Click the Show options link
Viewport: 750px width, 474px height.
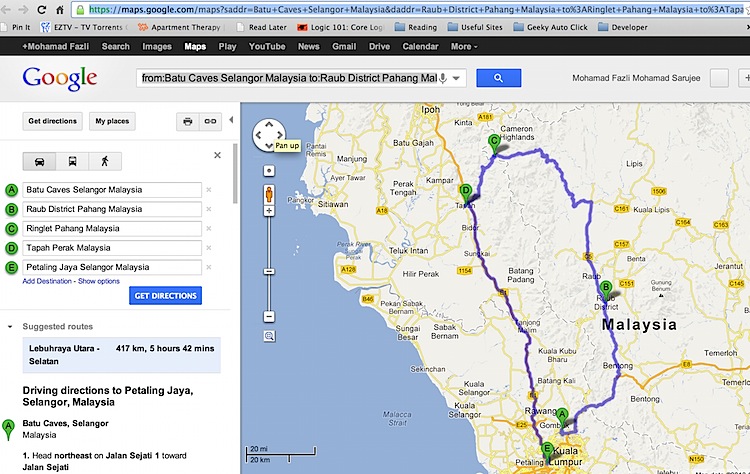coord(99,281)
